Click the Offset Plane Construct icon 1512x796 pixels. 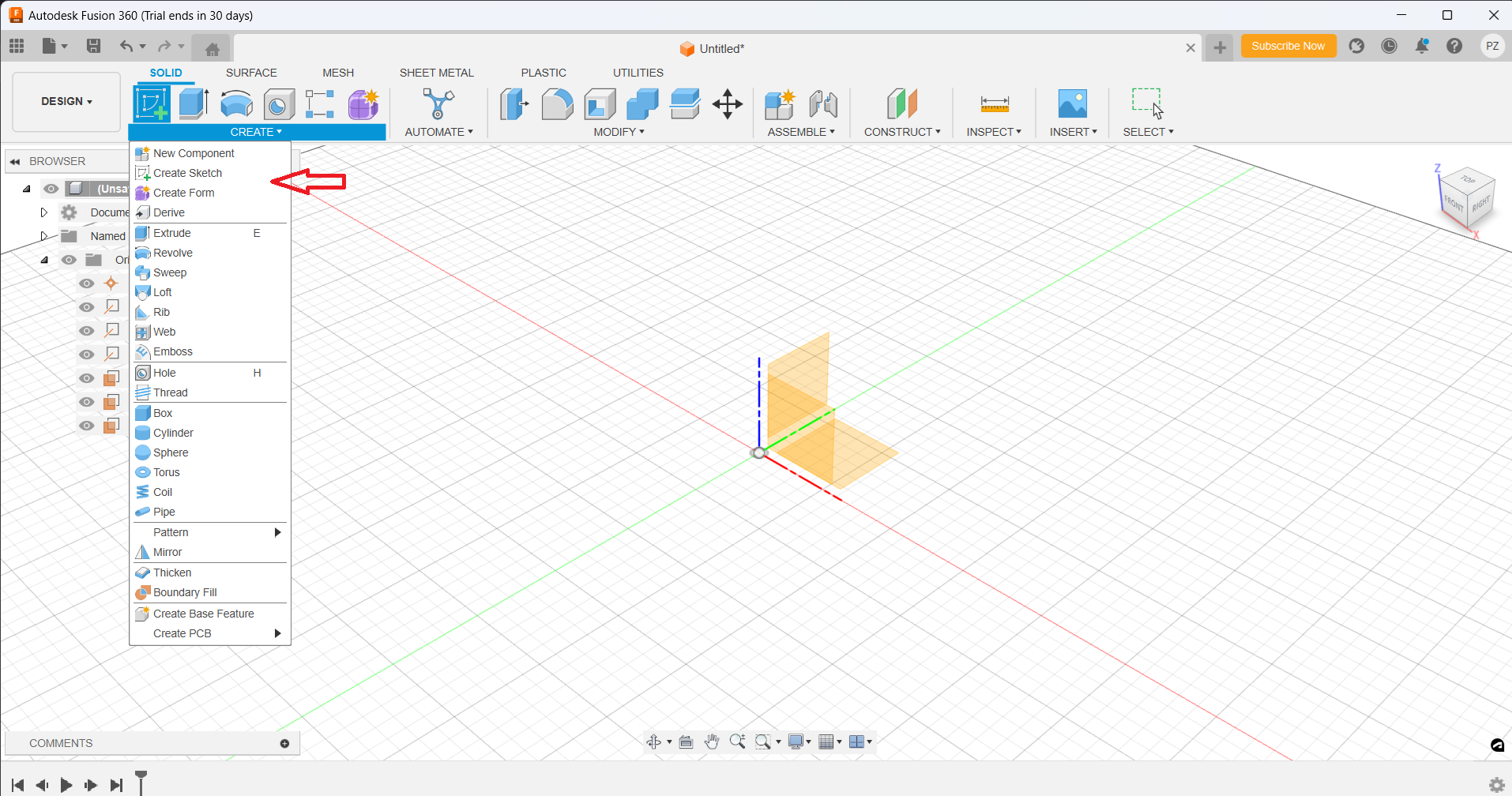click(901, 104)
